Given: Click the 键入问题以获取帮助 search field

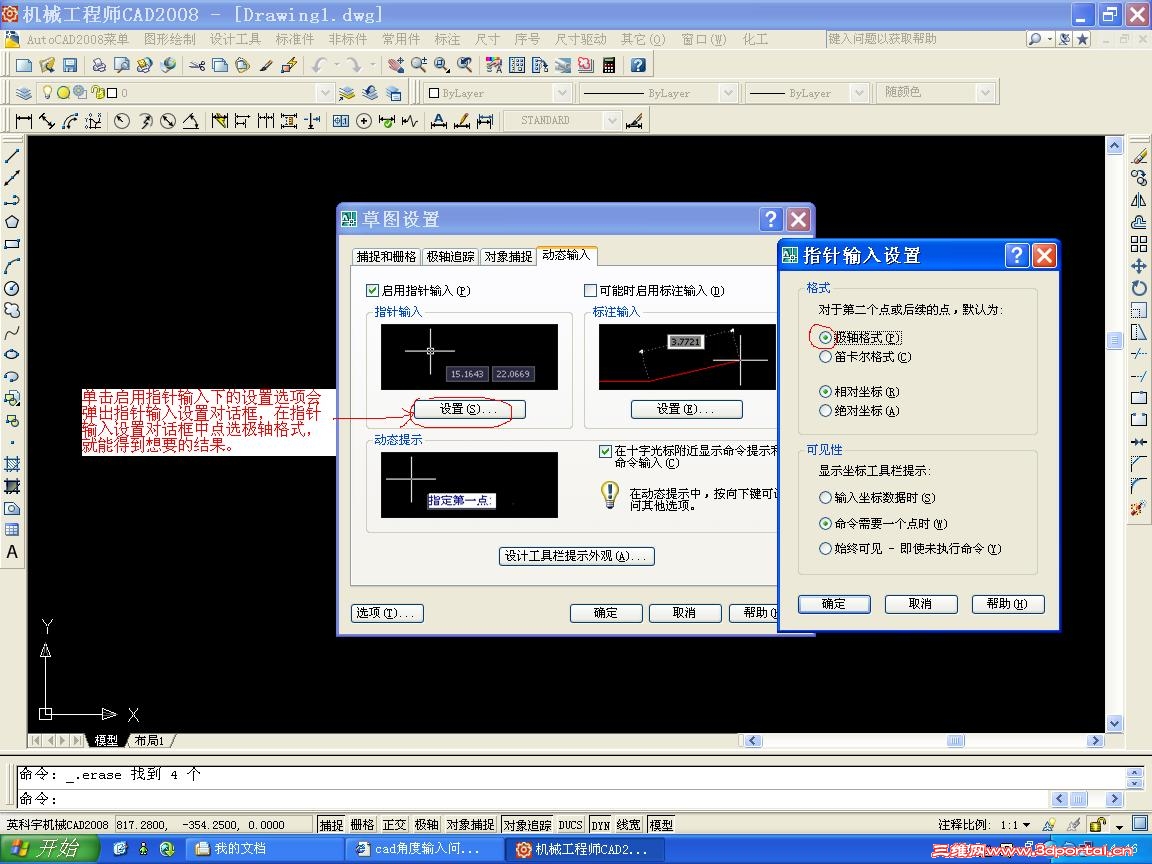Looking at the screenshot, I should click(x=925, y=39).
